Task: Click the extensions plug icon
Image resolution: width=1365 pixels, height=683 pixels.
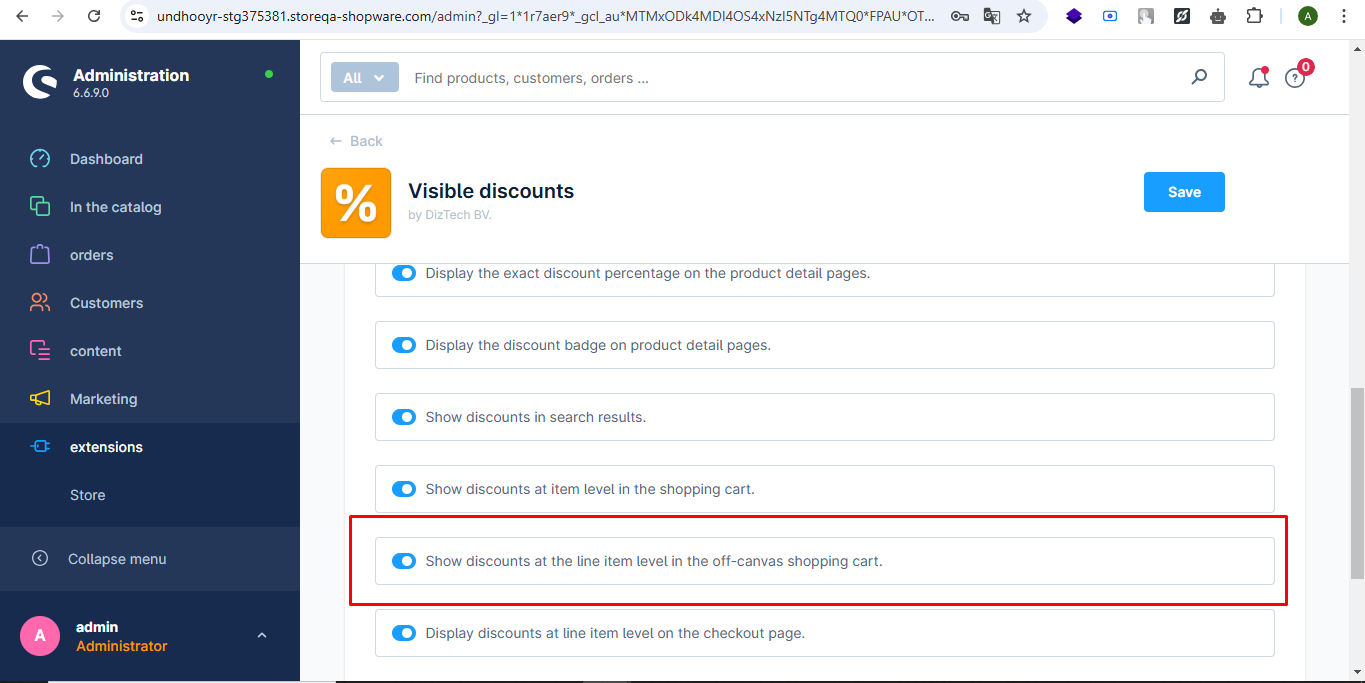Action: tap(40, 447)
